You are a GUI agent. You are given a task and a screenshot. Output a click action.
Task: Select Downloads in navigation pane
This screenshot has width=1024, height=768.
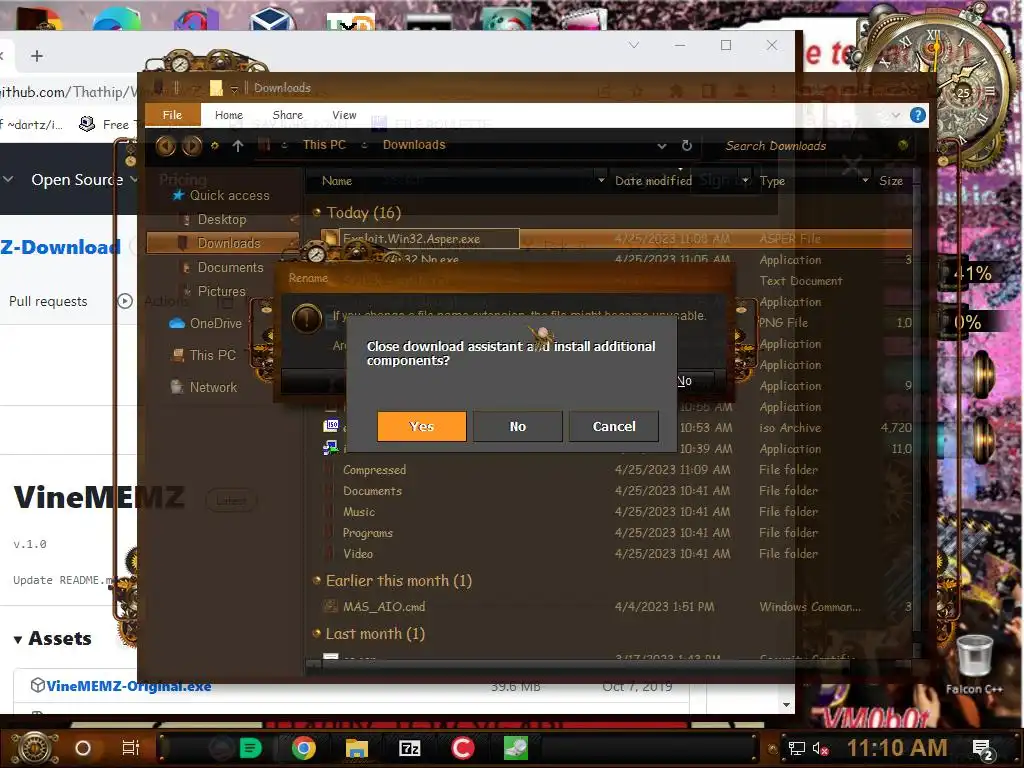222,243
